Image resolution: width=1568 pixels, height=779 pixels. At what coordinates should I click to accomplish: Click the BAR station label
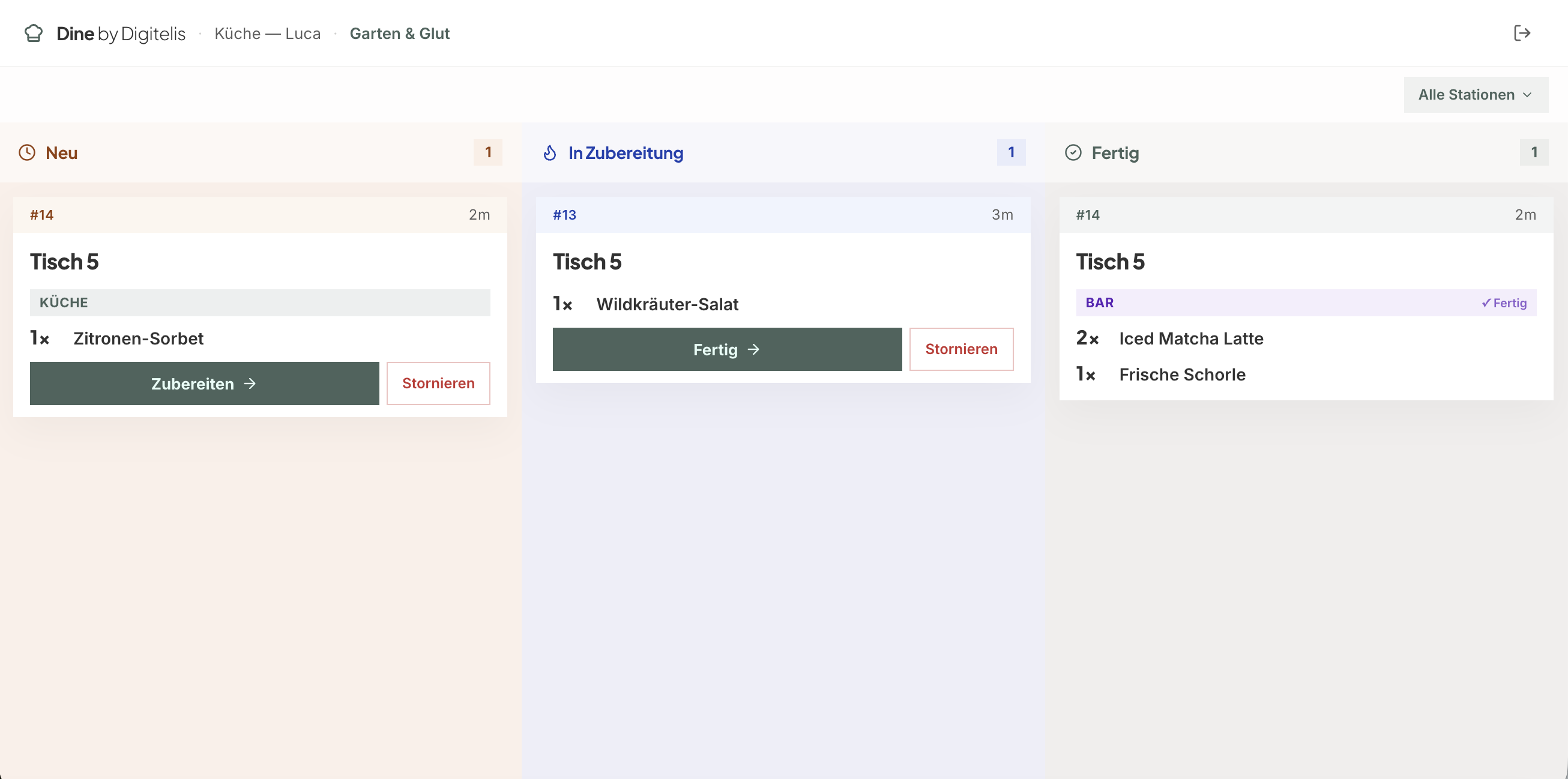tap(1099, 302)
